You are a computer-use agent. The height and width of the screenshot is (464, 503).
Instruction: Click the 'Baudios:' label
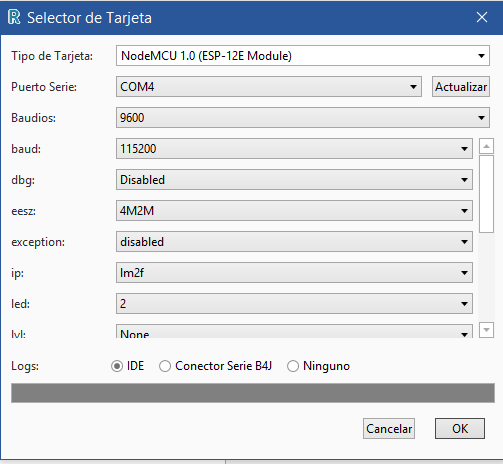[x=33, y=118]
